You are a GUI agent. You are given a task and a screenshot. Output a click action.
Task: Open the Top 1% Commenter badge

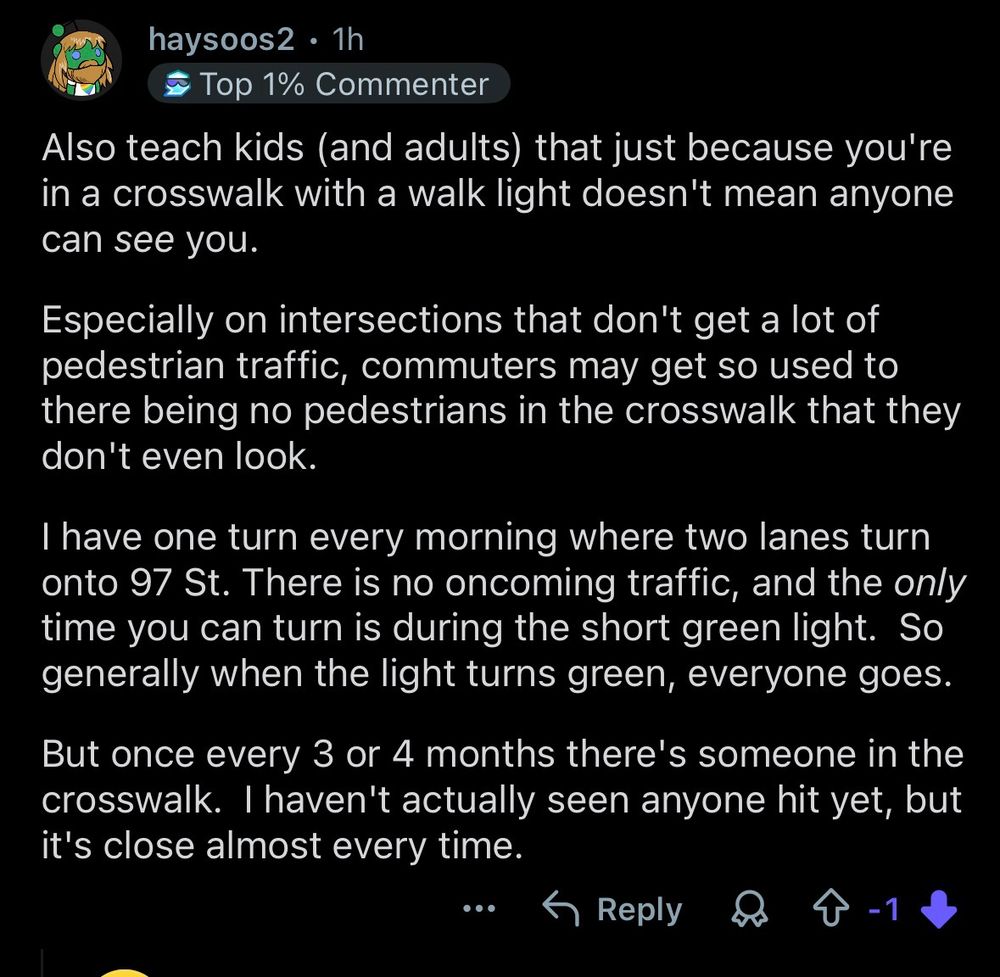[328, 84]
